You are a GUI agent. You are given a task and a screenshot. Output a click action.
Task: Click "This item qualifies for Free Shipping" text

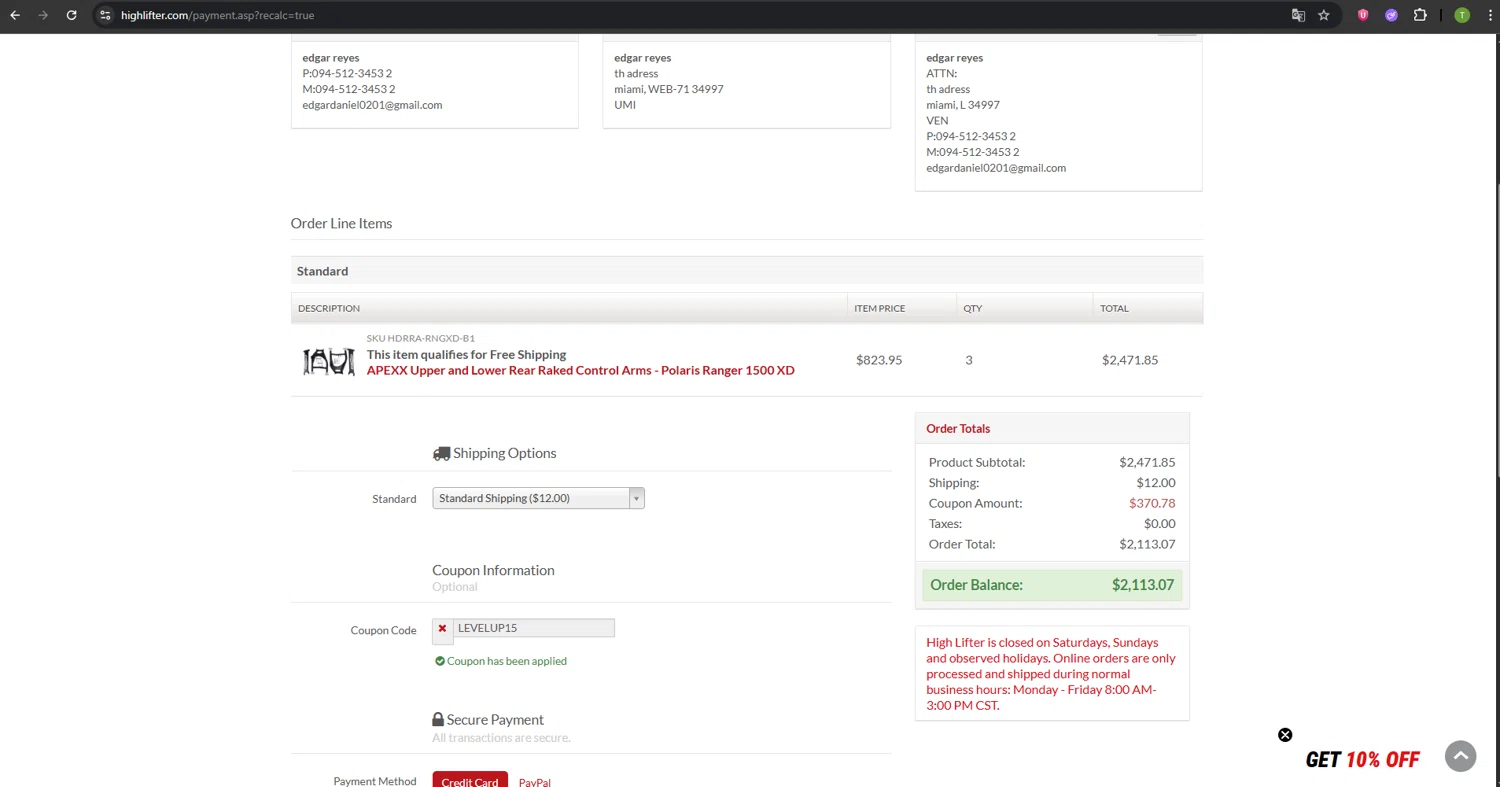466,354
